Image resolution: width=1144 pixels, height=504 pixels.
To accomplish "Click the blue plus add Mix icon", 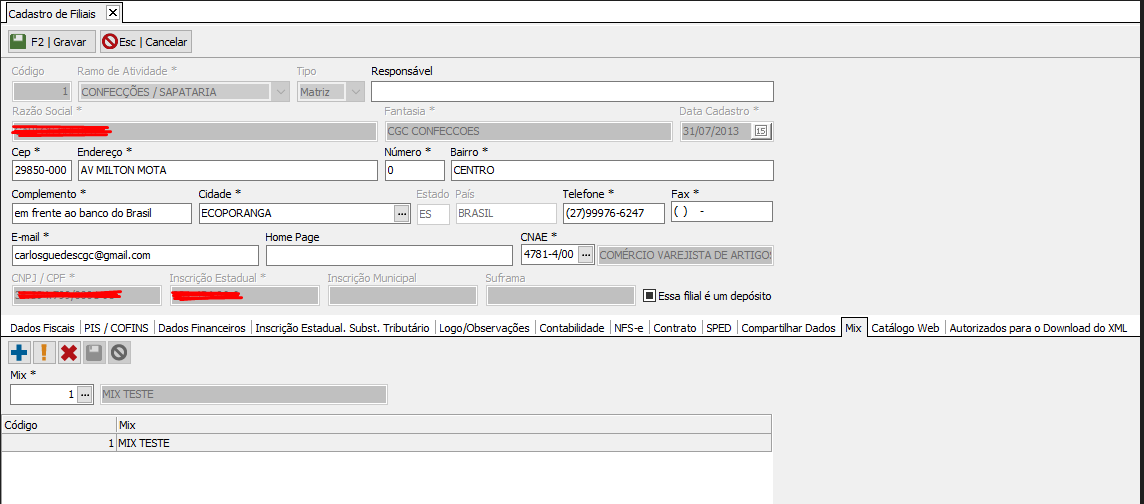I will pyautogui.click(x=19, y=352).
